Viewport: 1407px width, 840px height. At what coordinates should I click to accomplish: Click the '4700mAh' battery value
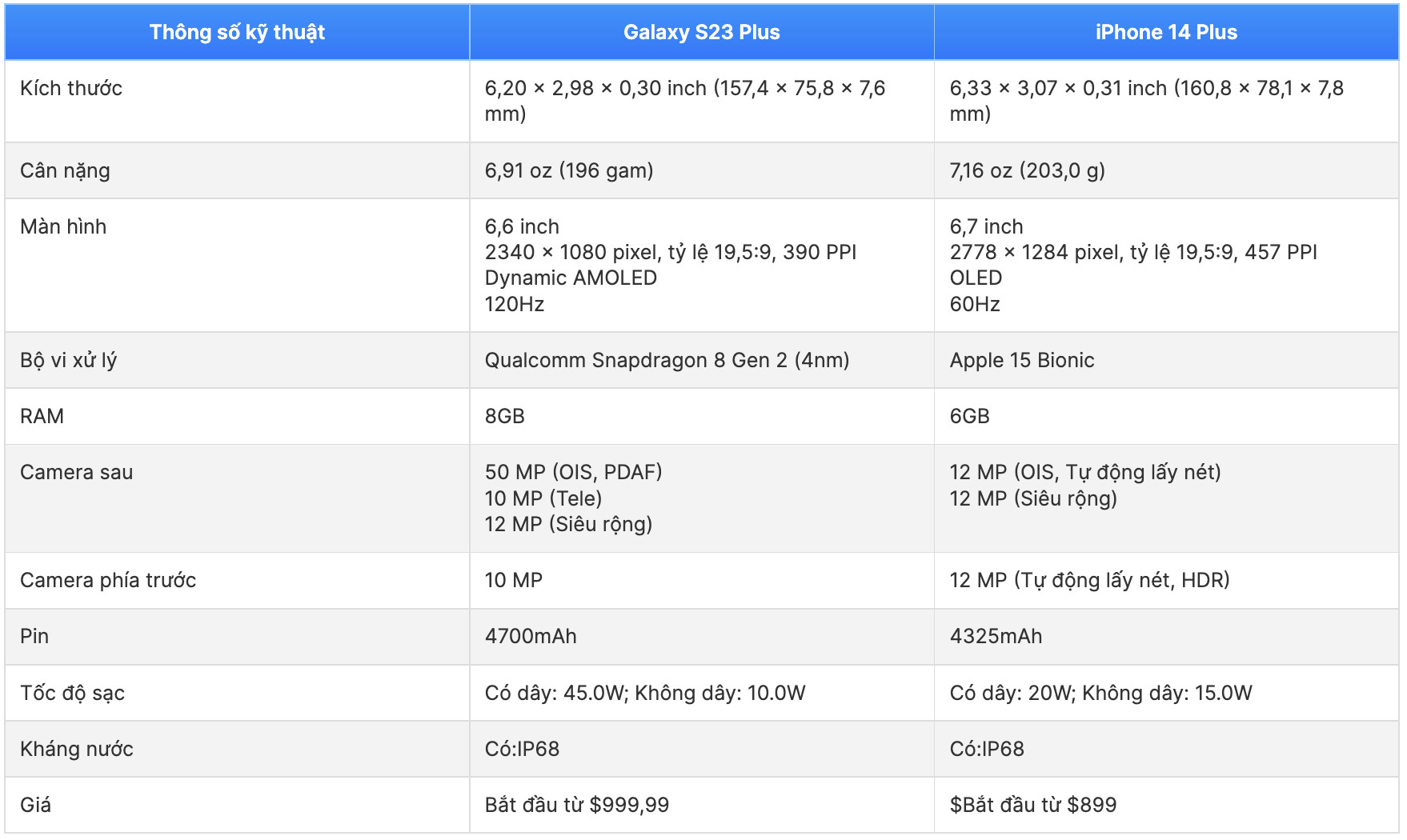tap(531, 636)
